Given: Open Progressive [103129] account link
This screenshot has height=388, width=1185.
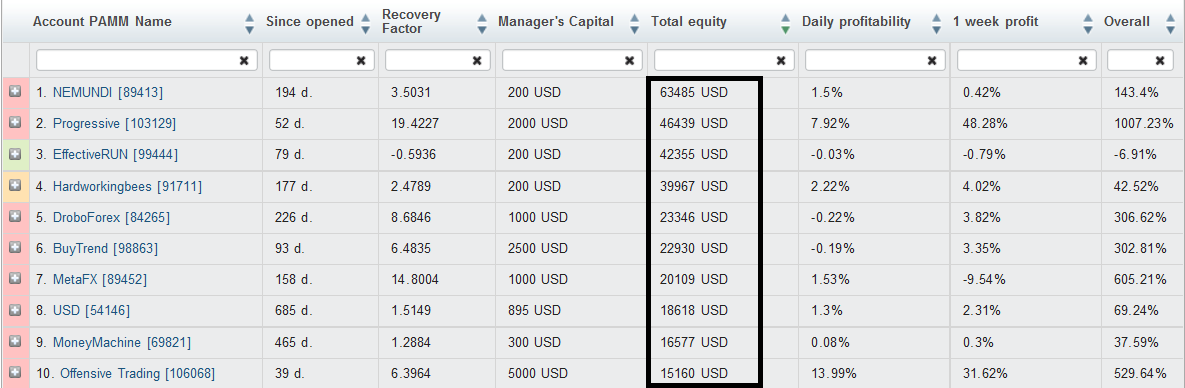Looking at the screenshot, I should click(x=114, y=123).
